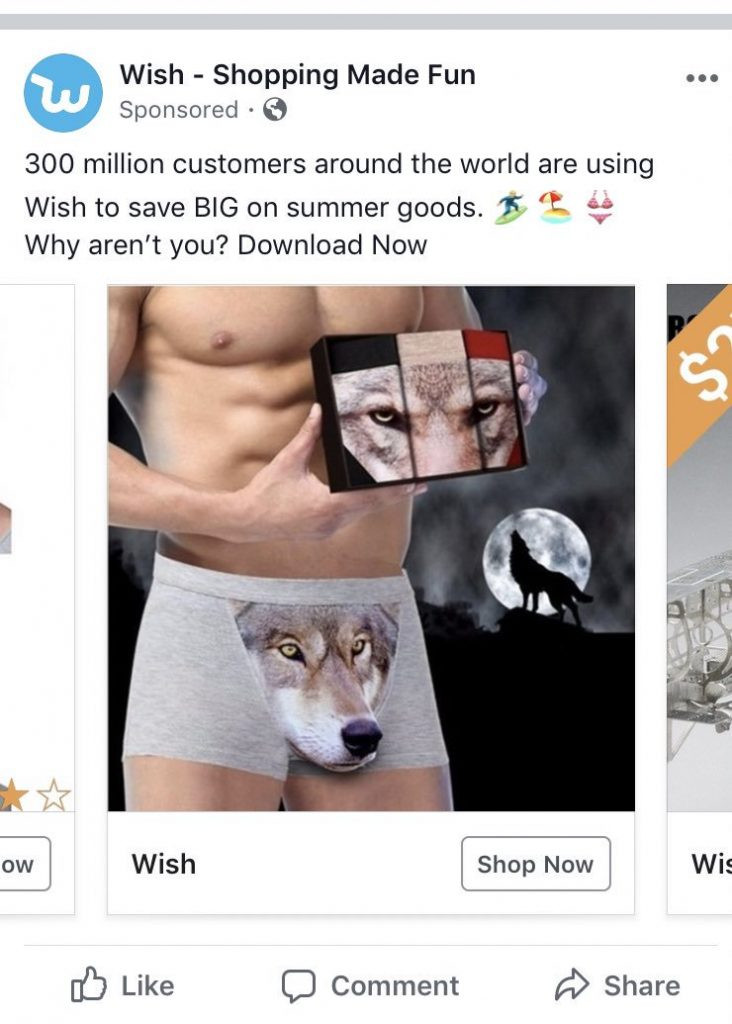Tap the speech bubble Comment icon
Viewport: 732px width, 1024px height.
tap(298, 985)
